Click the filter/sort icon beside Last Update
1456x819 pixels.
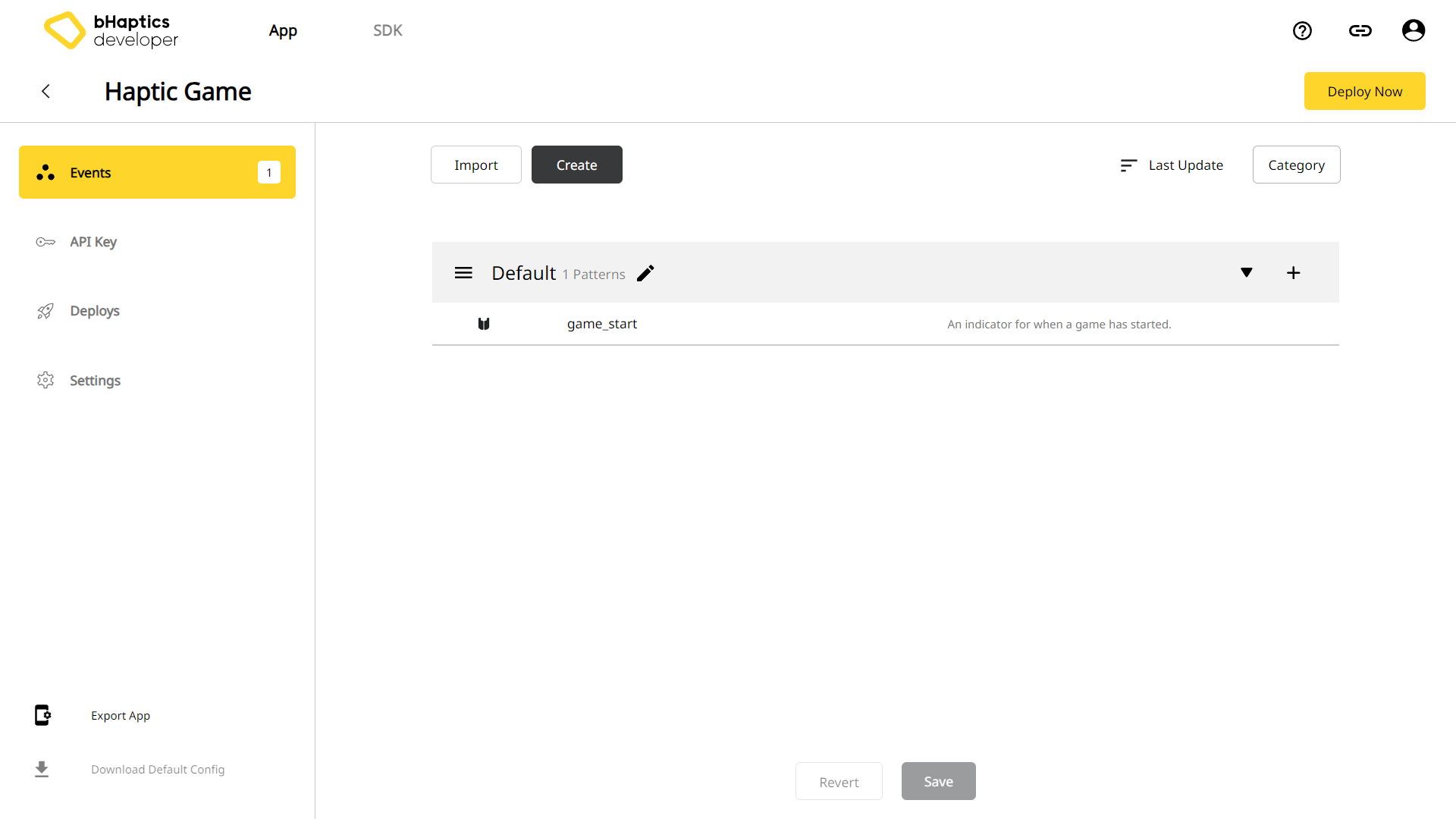click(x=1128, y=165)
